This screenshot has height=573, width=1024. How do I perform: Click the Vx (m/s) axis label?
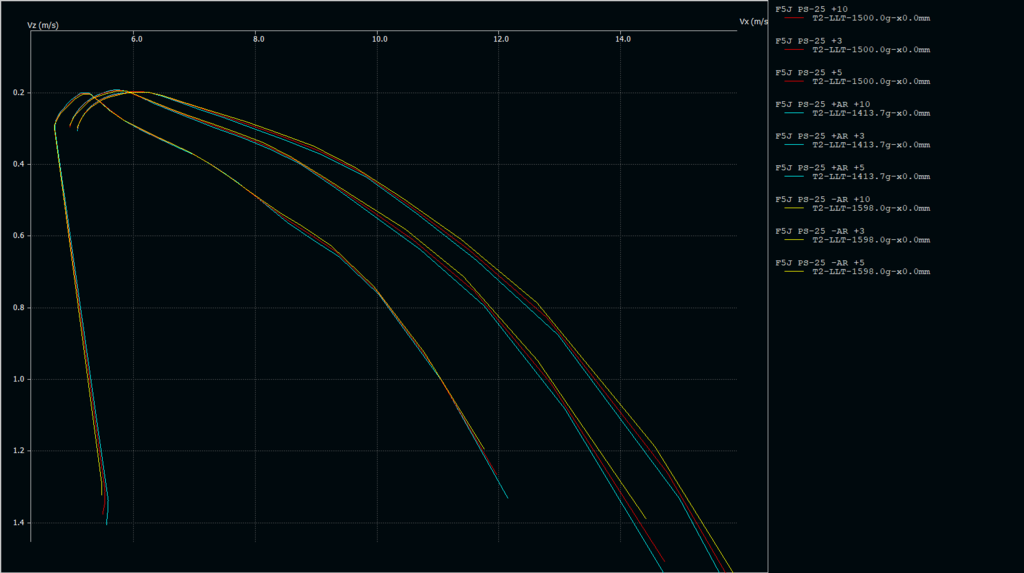point(753,20)
